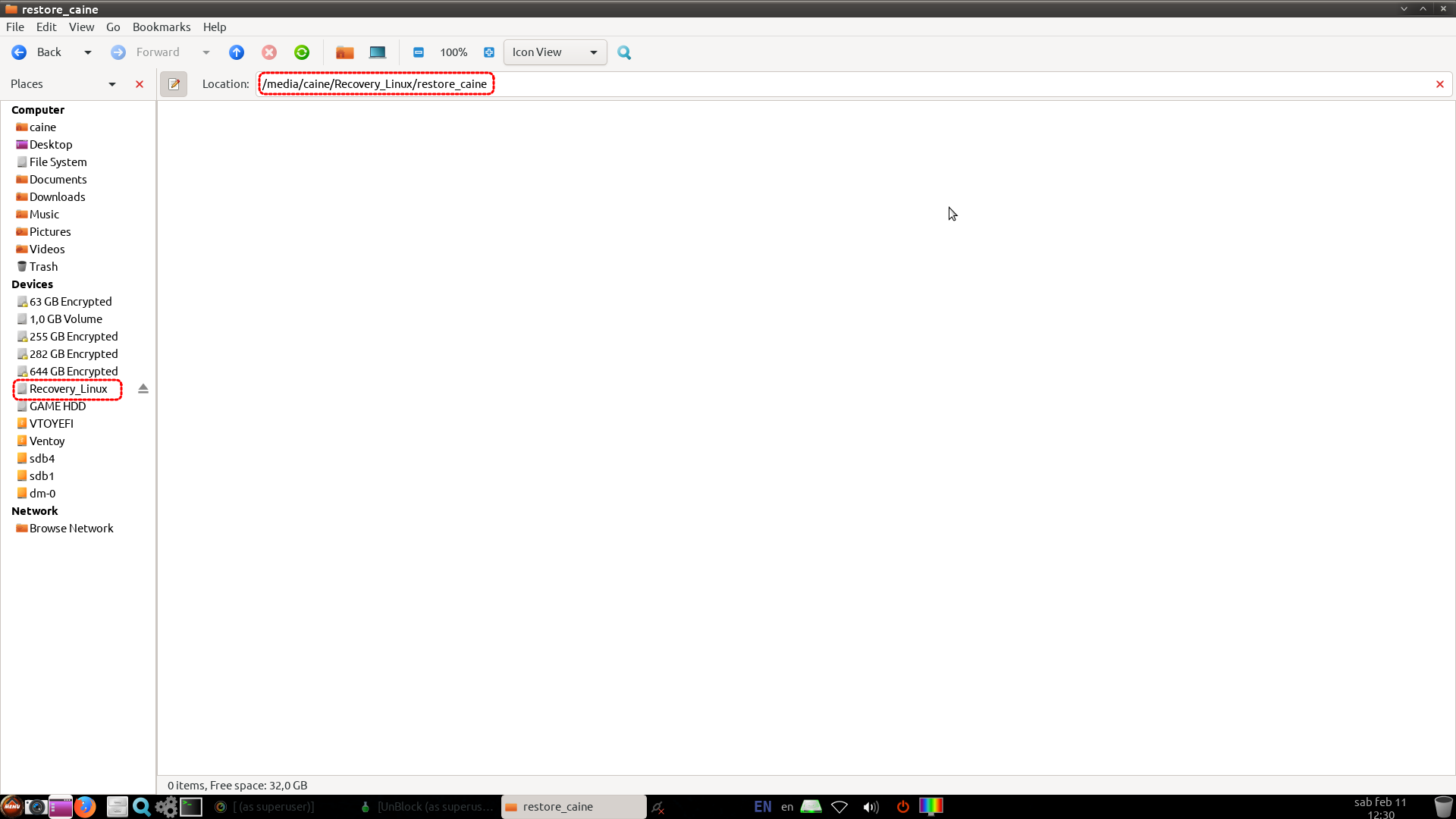Click the Zoom out minus icon

click(x=419, y=52)
